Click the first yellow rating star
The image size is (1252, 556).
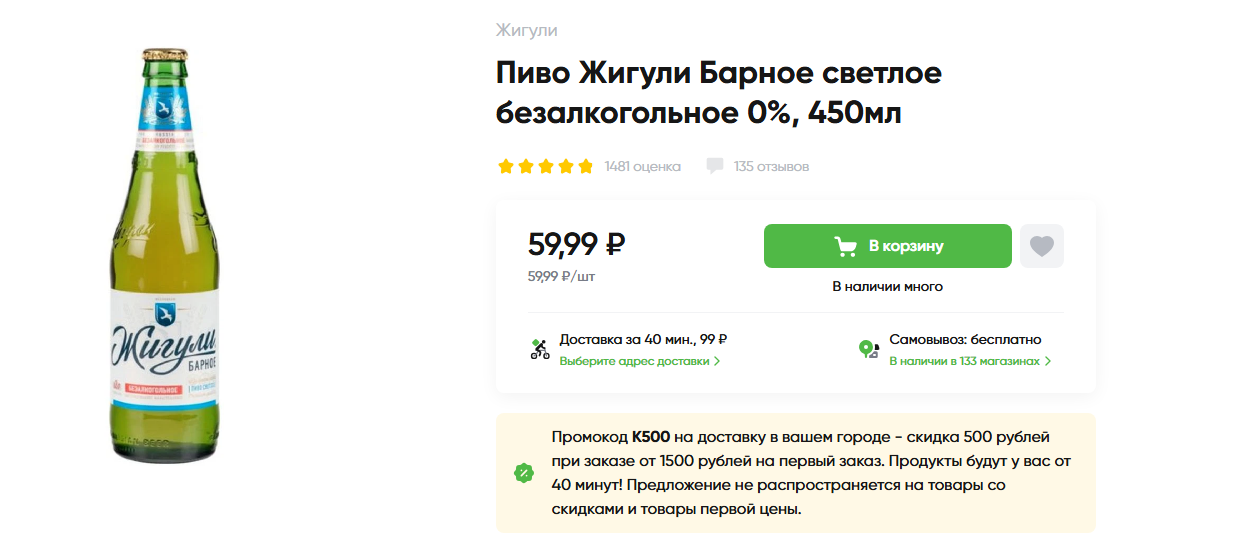click(506, 166)
